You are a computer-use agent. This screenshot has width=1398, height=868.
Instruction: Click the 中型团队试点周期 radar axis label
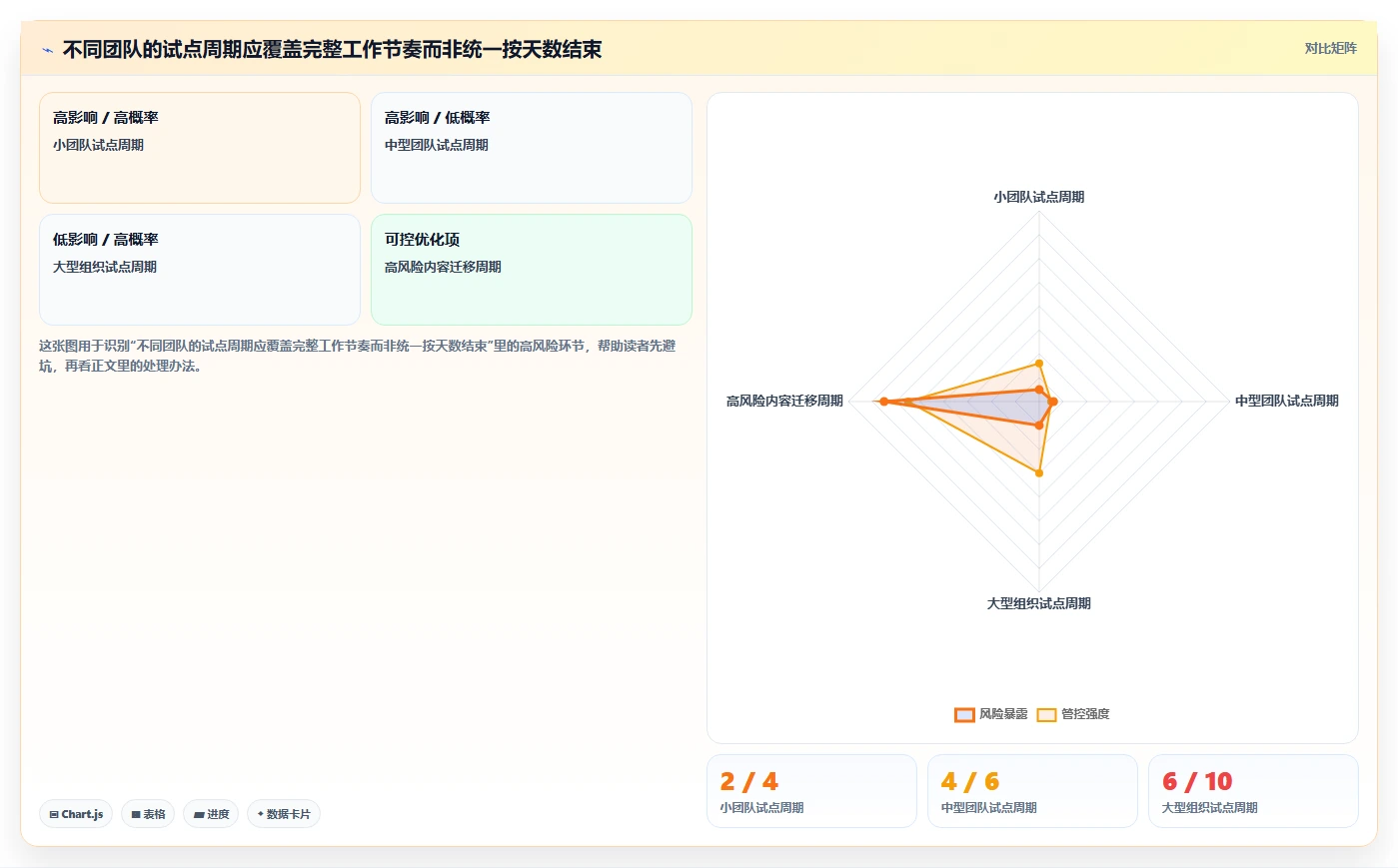click(1287, 401)
